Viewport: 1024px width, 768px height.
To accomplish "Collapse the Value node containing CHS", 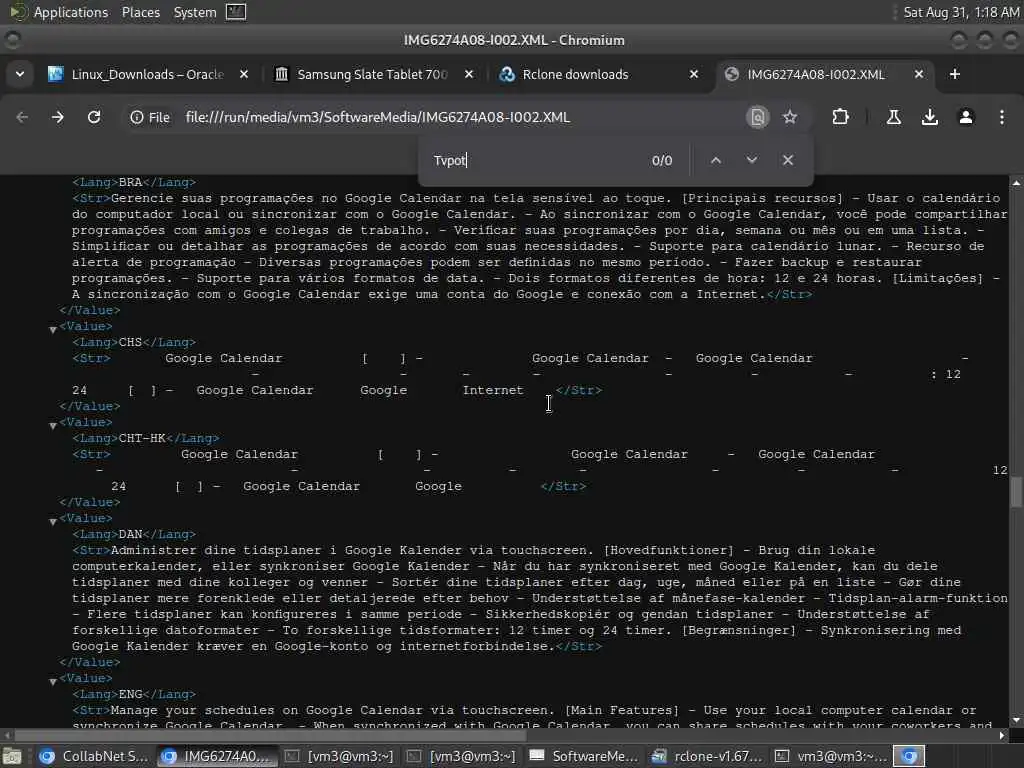I will pyautogui.click(x=53, y=330).
